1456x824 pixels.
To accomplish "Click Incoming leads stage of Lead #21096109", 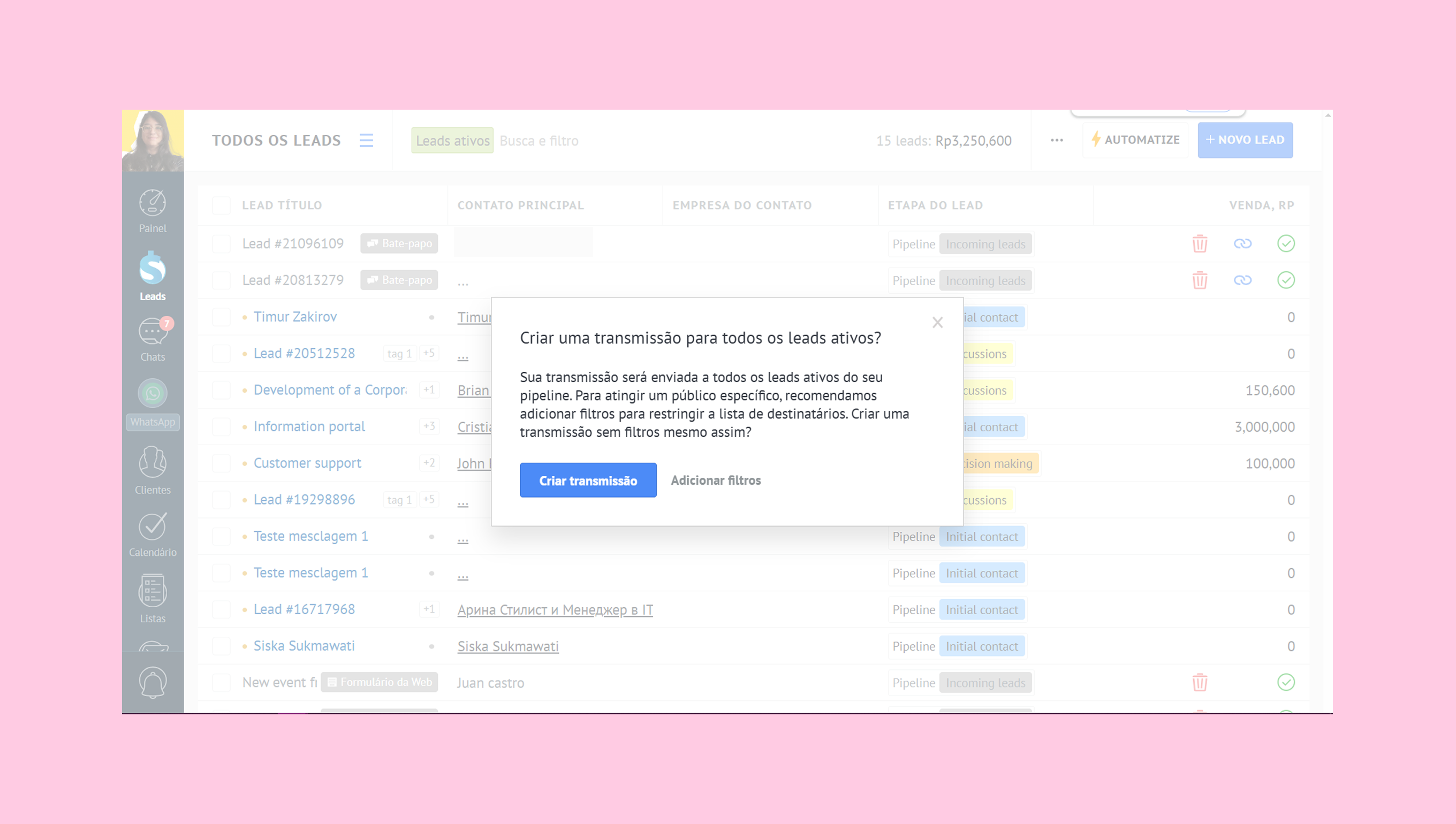I will pos(985,244).
